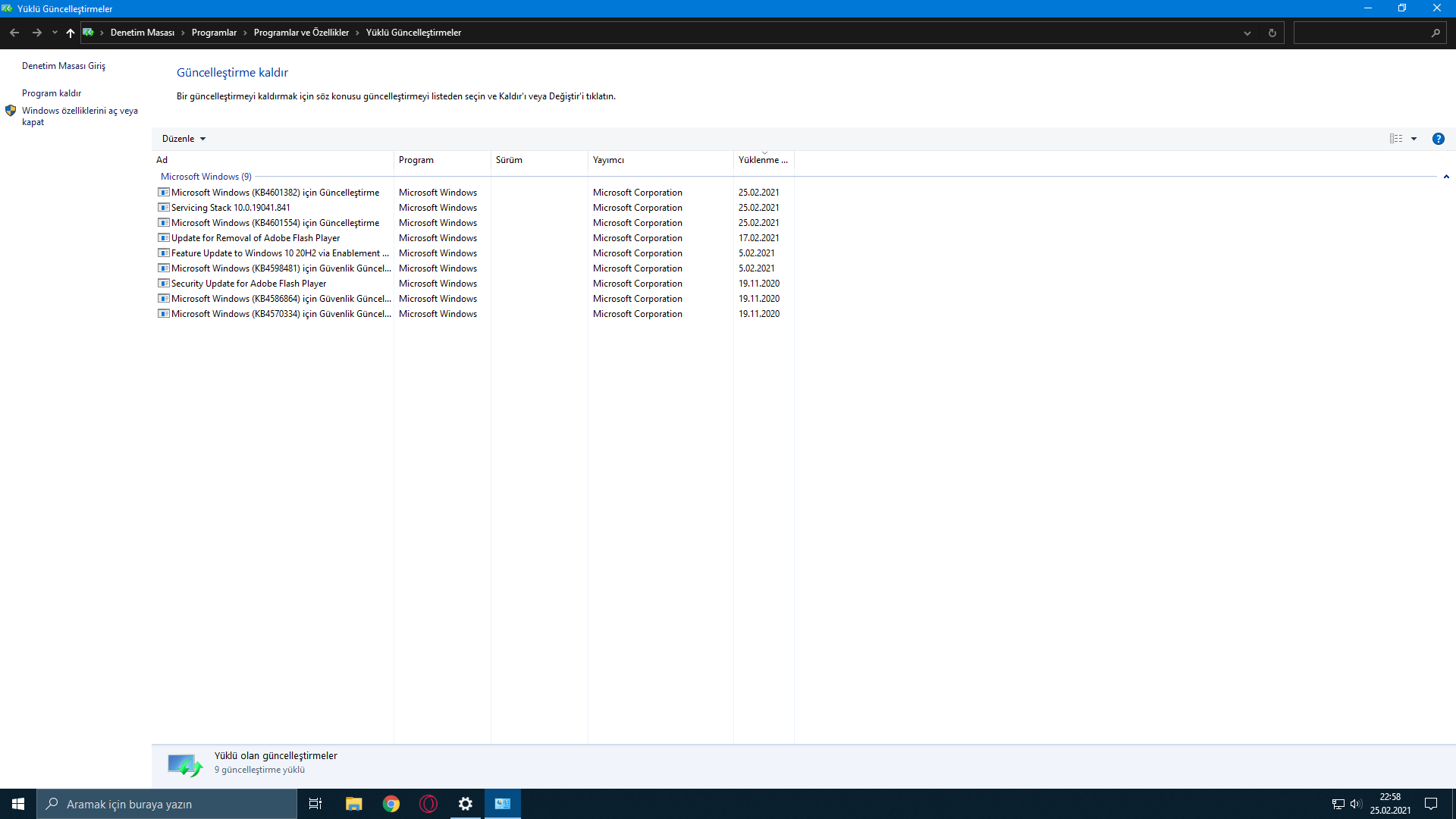The width and height of the screenshot is (1456, 819).
Task: Click the refresh icon in address bar
Action: 1272,33
